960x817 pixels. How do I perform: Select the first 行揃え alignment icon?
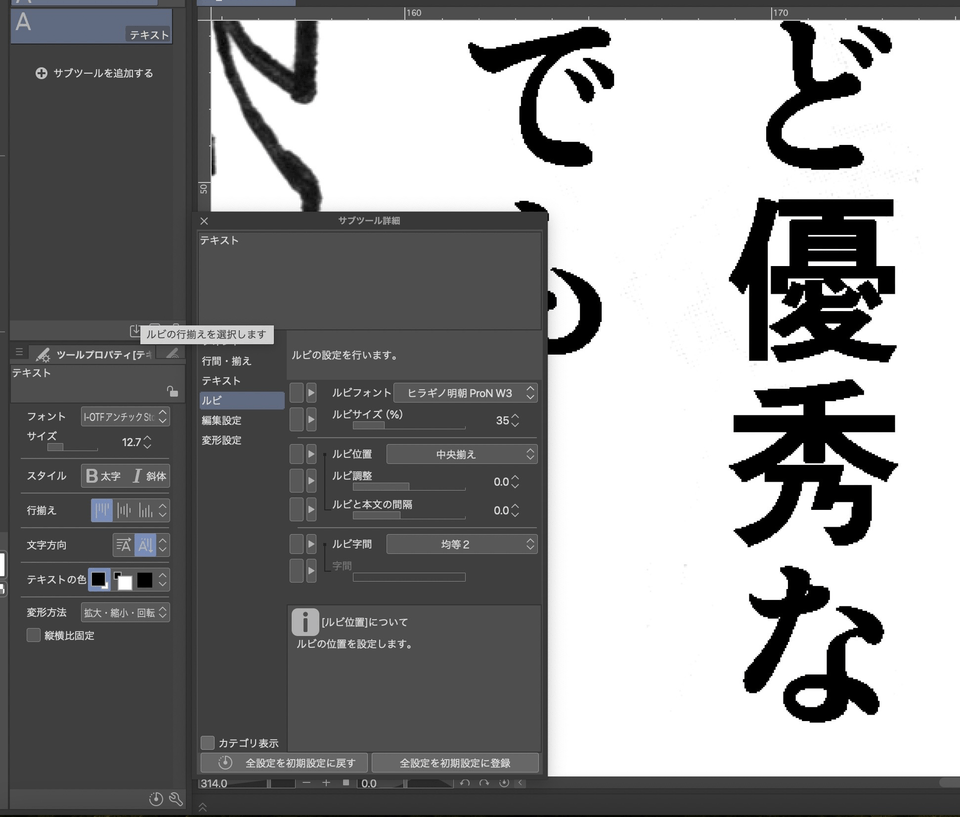pyautogui.click(x=102, y=510)
